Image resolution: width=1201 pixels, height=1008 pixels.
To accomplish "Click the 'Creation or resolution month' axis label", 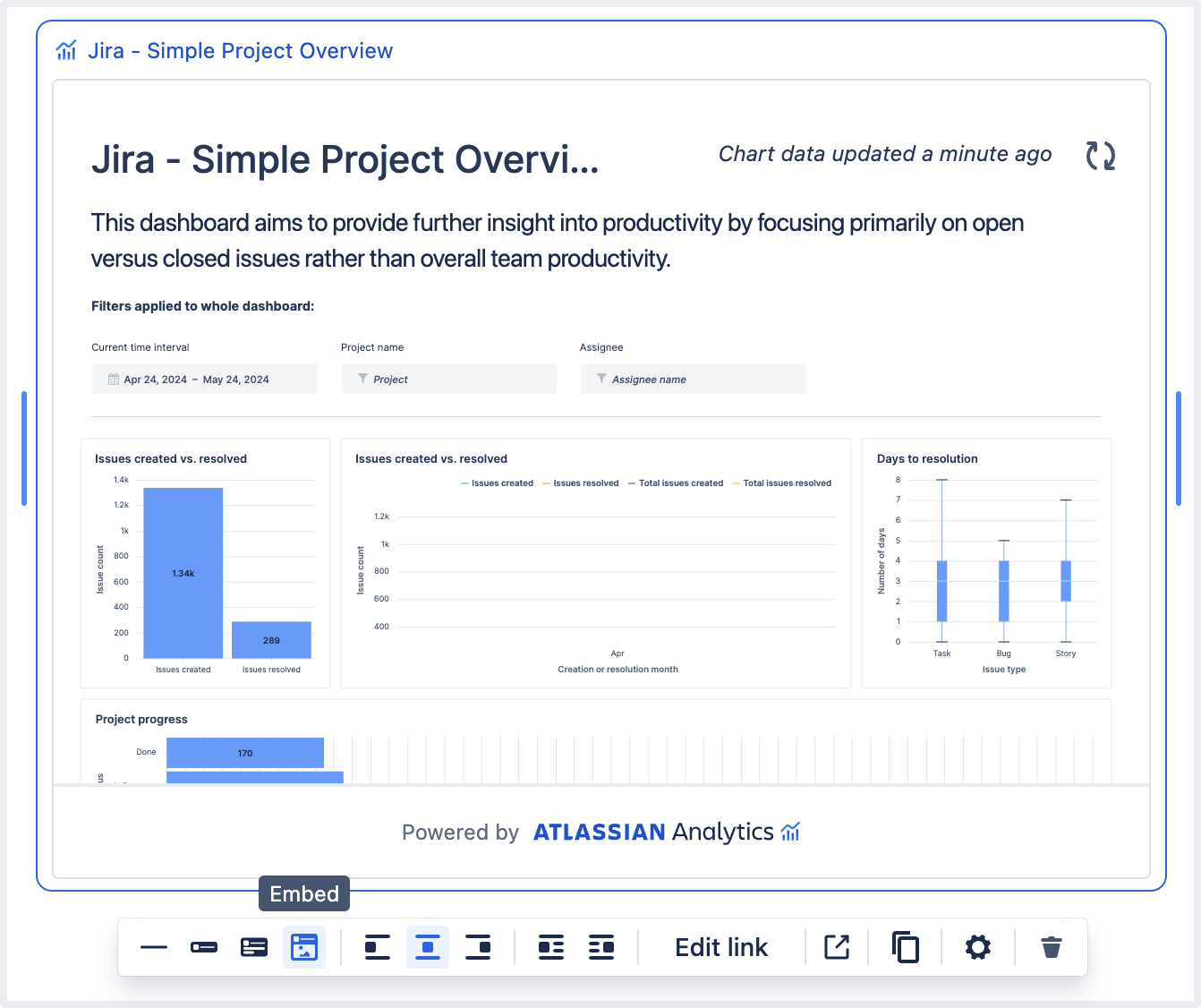I will point(618,669).
